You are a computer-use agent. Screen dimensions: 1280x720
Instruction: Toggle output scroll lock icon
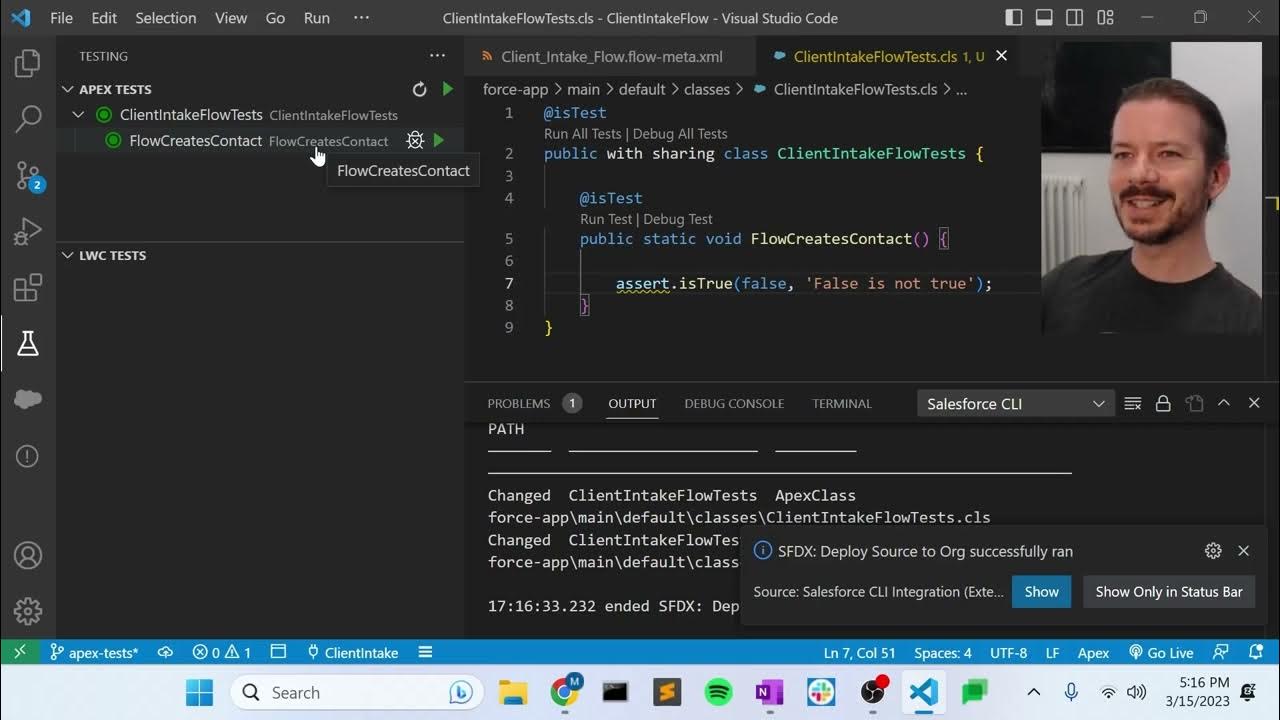(x=1163, y=403)
